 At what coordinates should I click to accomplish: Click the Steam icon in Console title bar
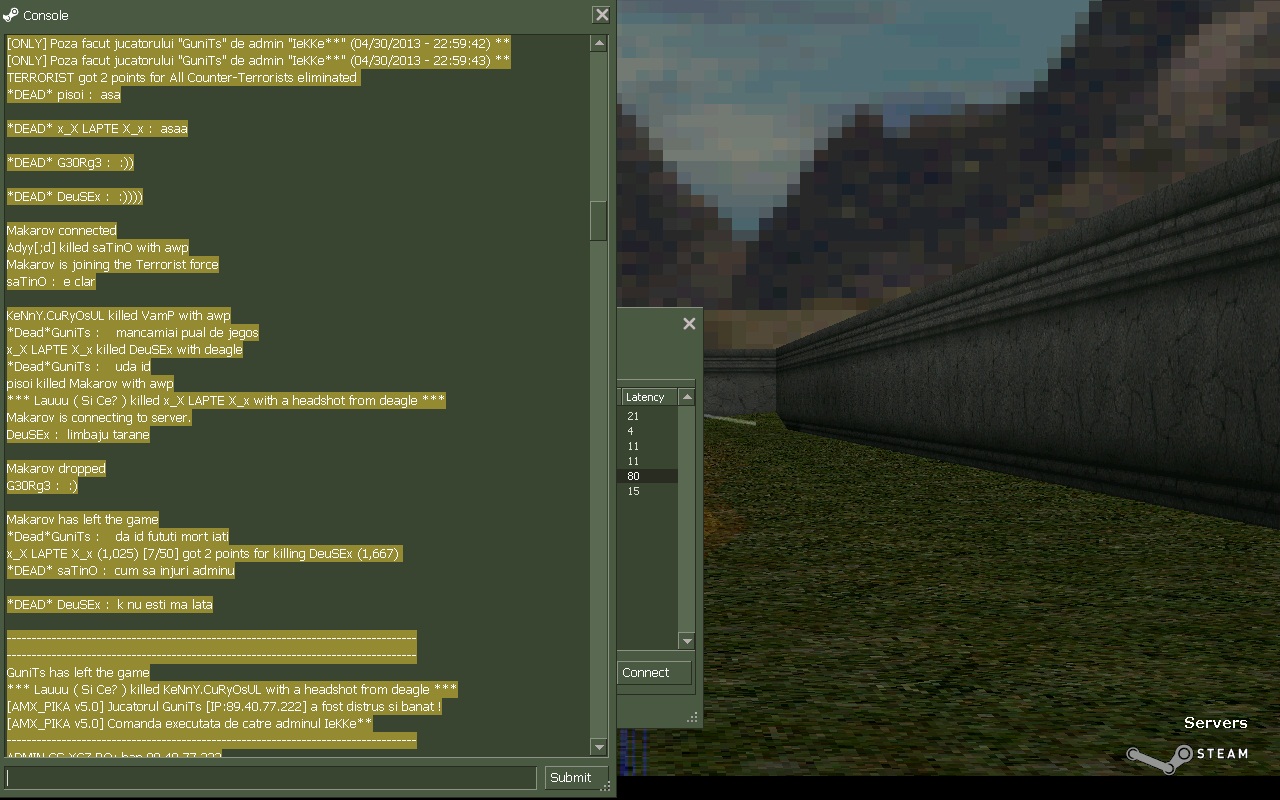point(11,15)
